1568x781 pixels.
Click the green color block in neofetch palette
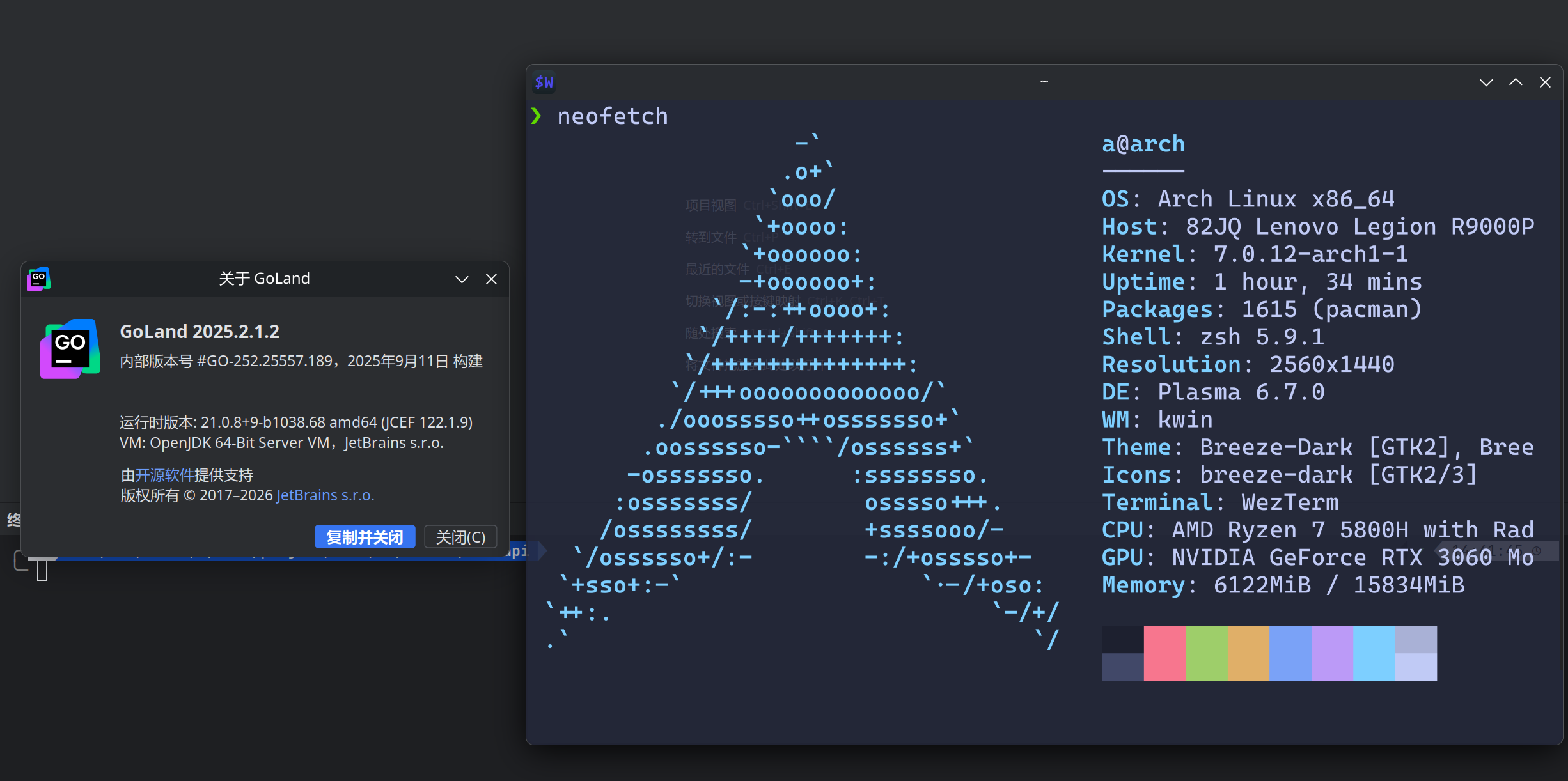click(x=1207, y=653)
